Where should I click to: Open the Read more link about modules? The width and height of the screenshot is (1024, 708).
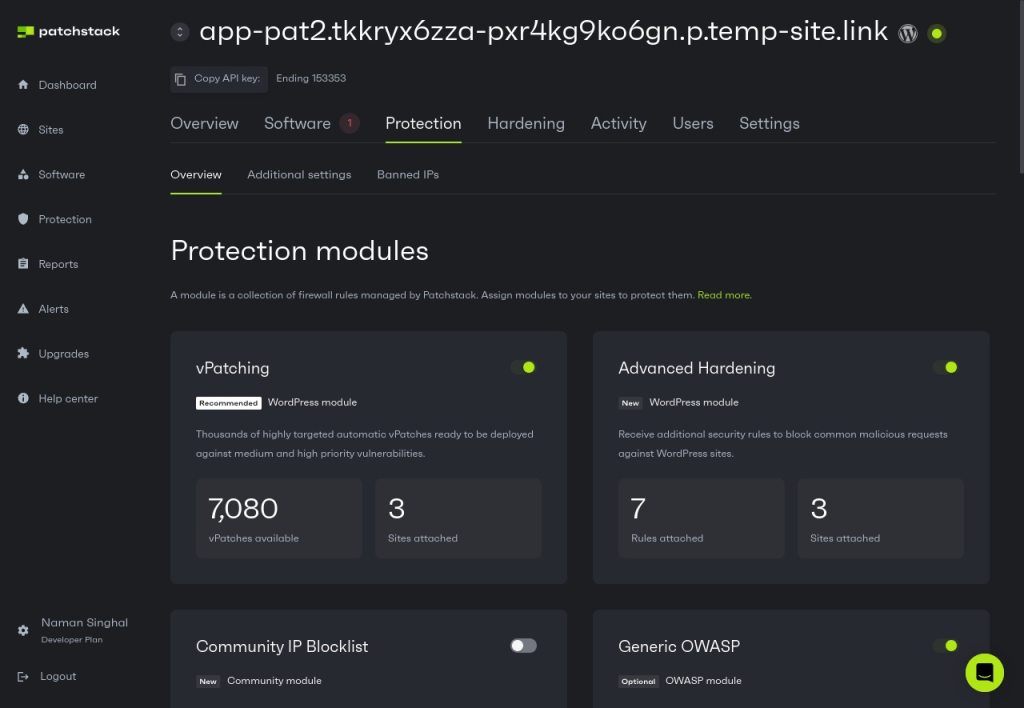(x=724, y=295)
